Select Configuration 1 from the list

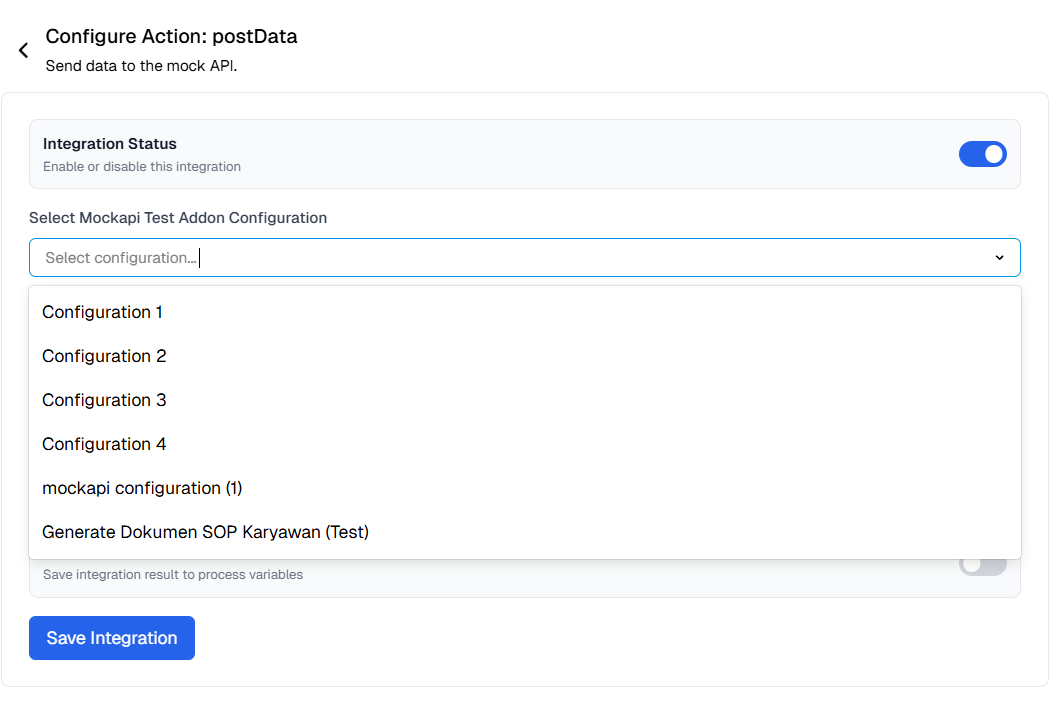pyautogui.click(x=102, y=312)
